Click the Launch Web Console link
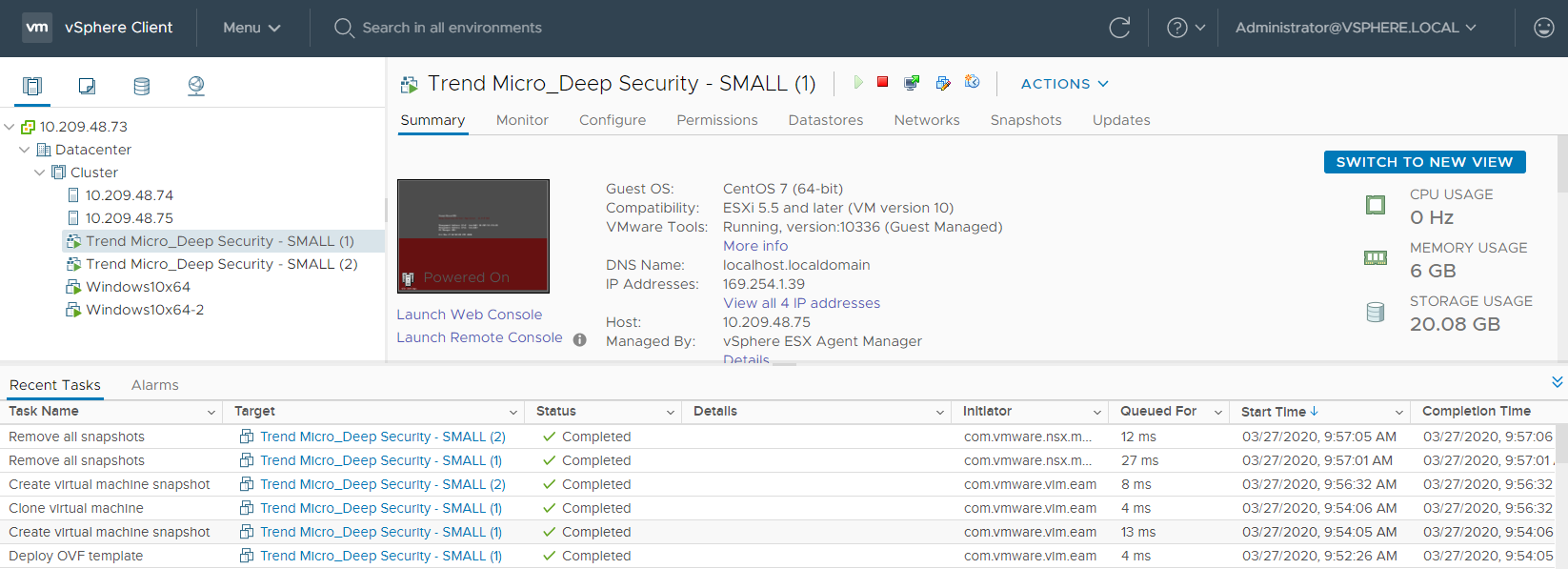The height and width of the screenshot is (569, 1568). coord(469,315)
